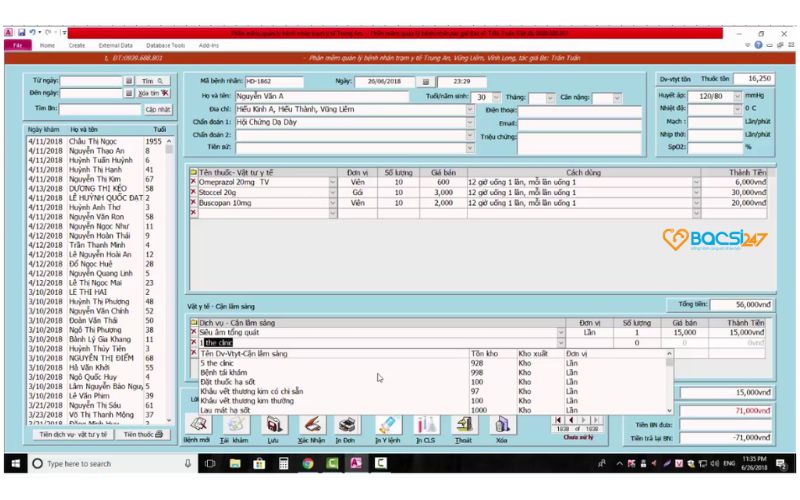Click the Cập nhật update button
The image size is (800, 500).
click(158, 109)
